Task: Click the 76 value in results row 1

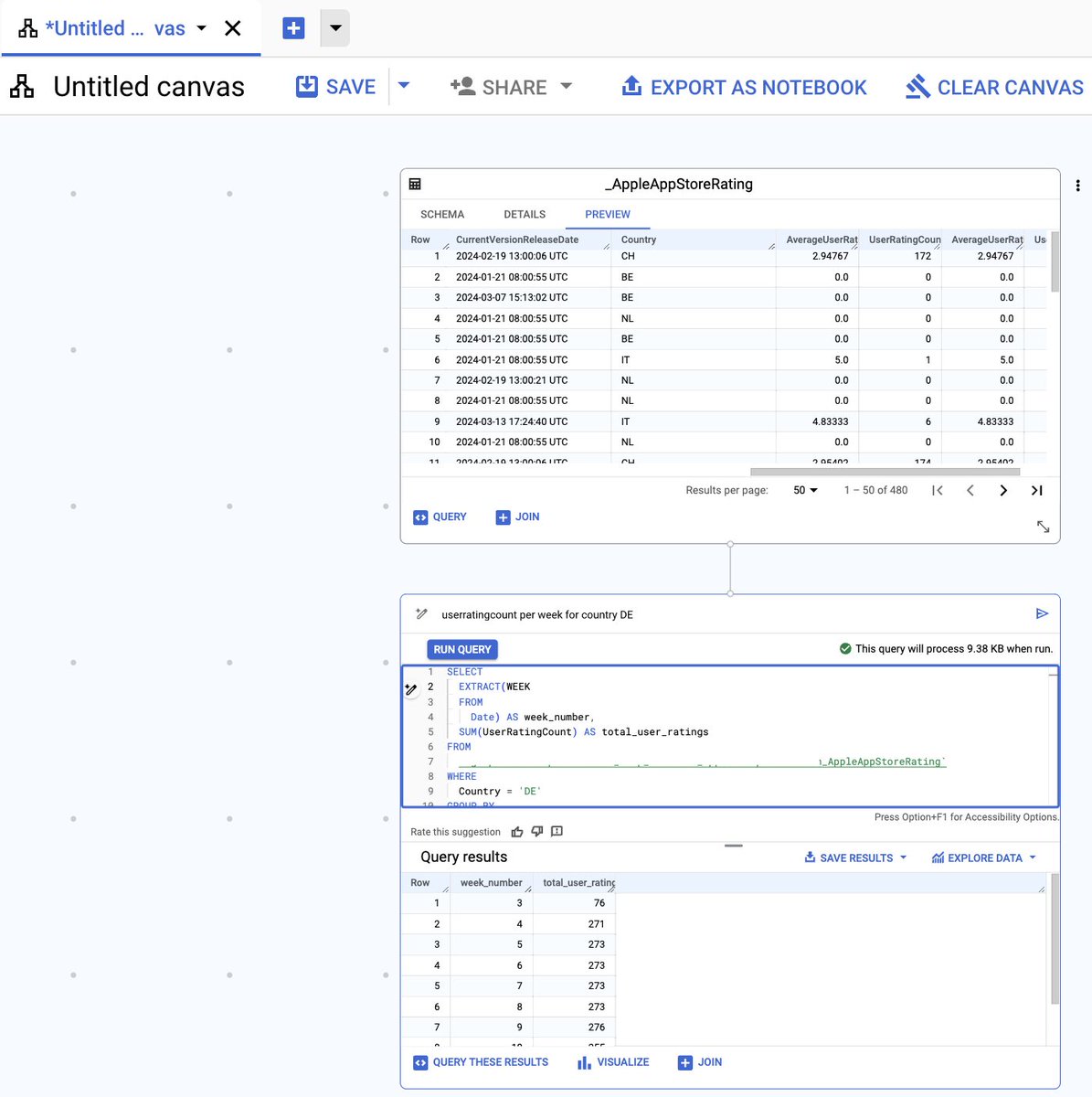Action: (x=599, y=903)
